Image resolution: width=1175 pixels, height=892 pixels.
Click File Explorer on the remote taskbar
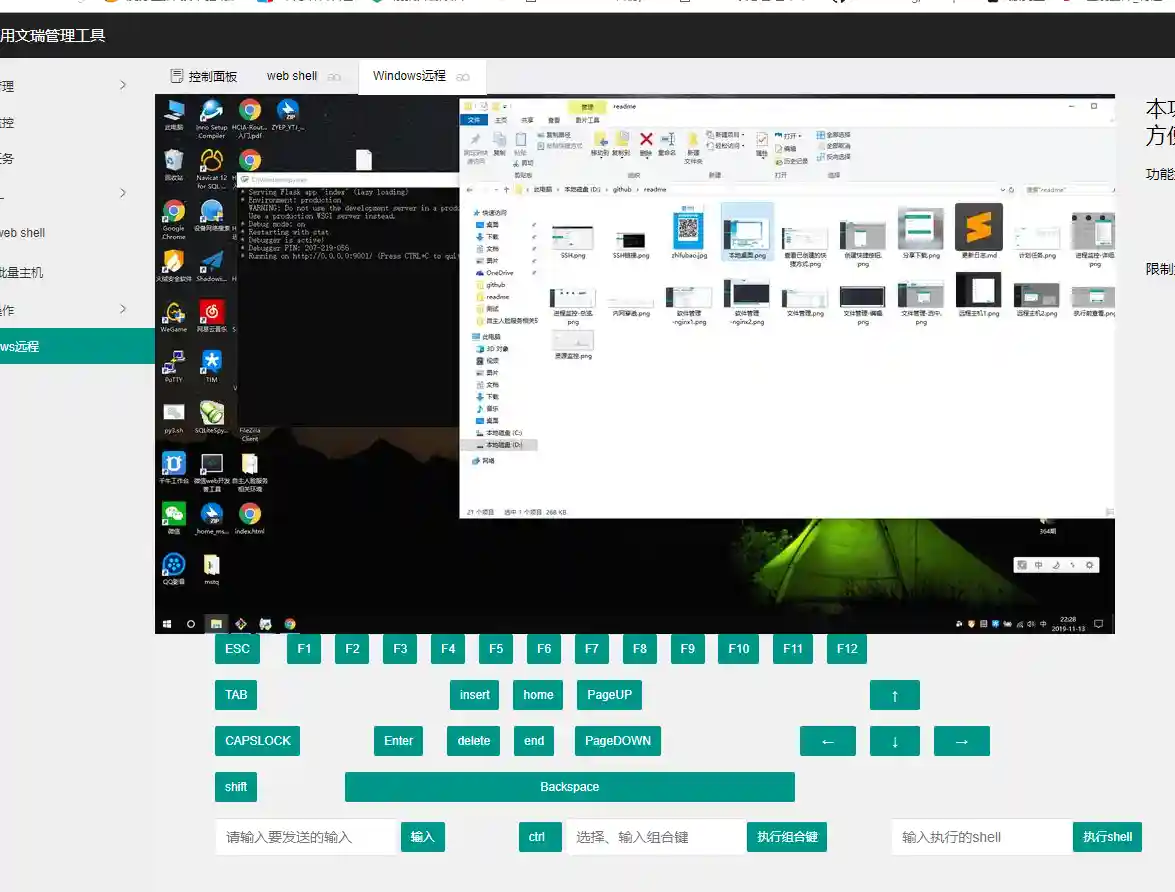point(216,624)
